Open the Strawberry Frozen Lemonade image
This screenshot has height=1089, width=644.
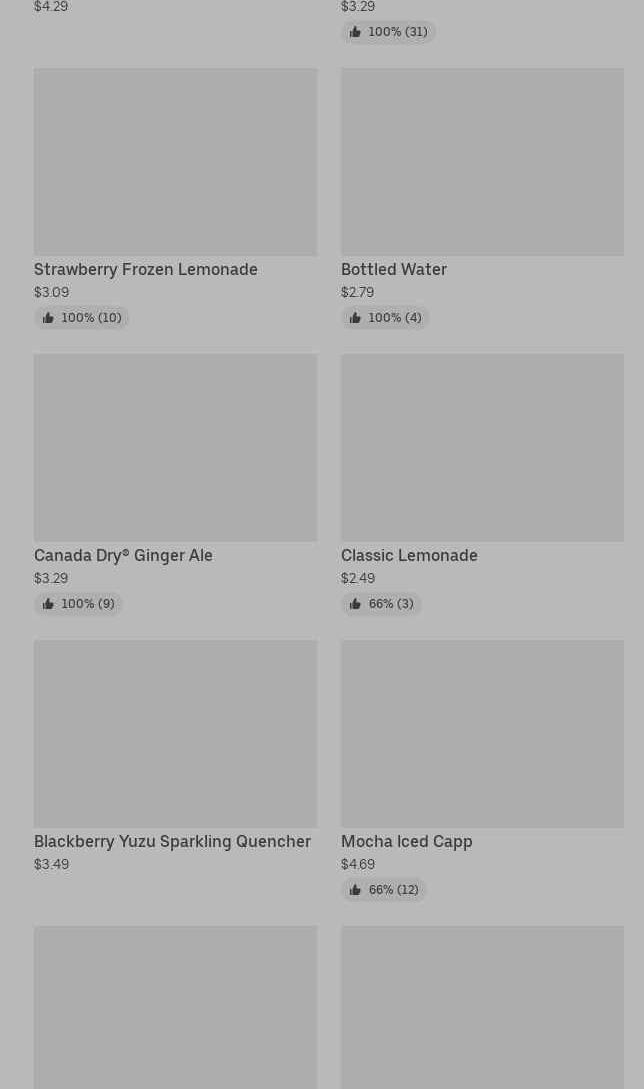[x=175, y=162]
